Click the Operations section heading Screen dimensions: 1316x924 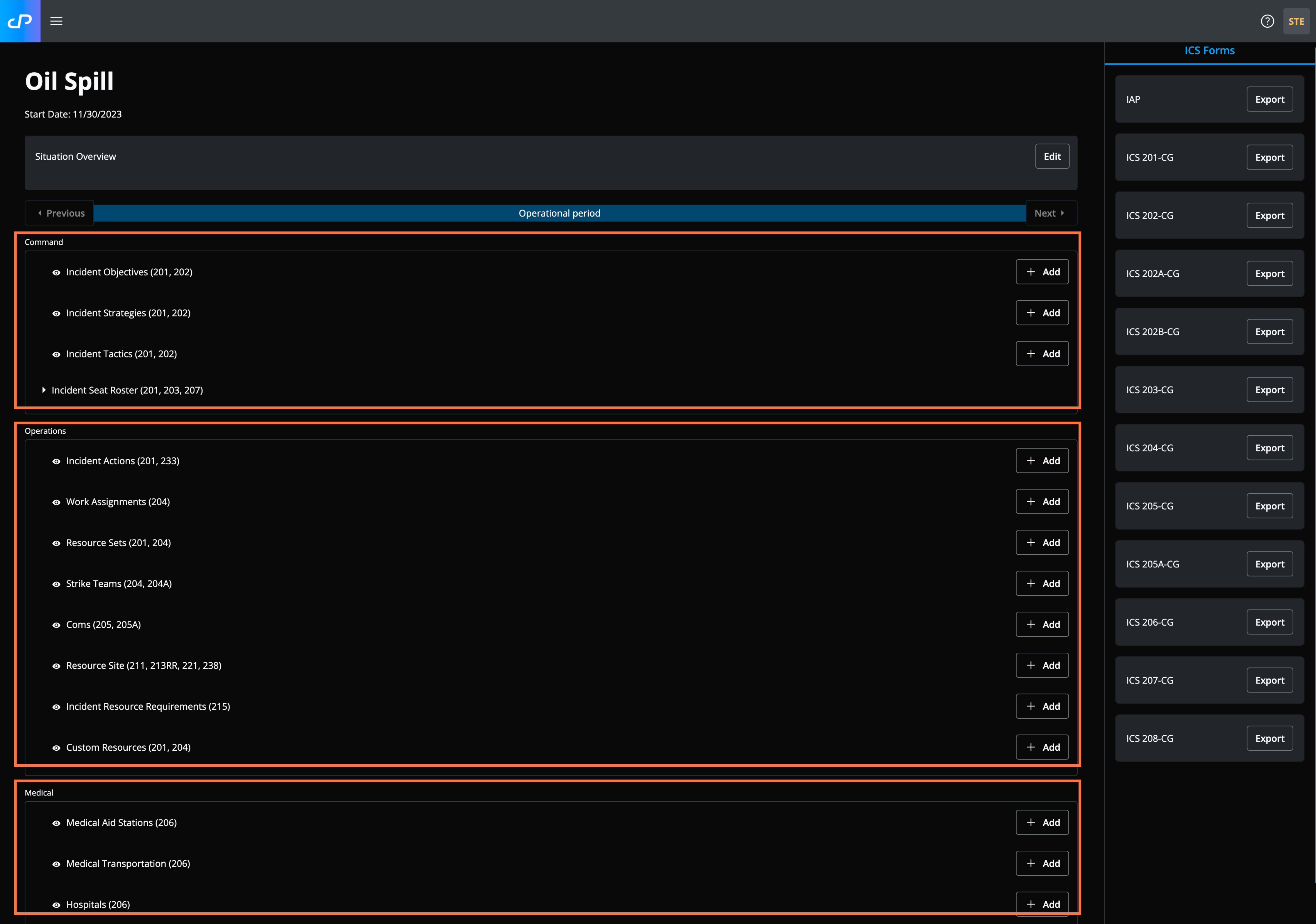click(x=45, y=431)
